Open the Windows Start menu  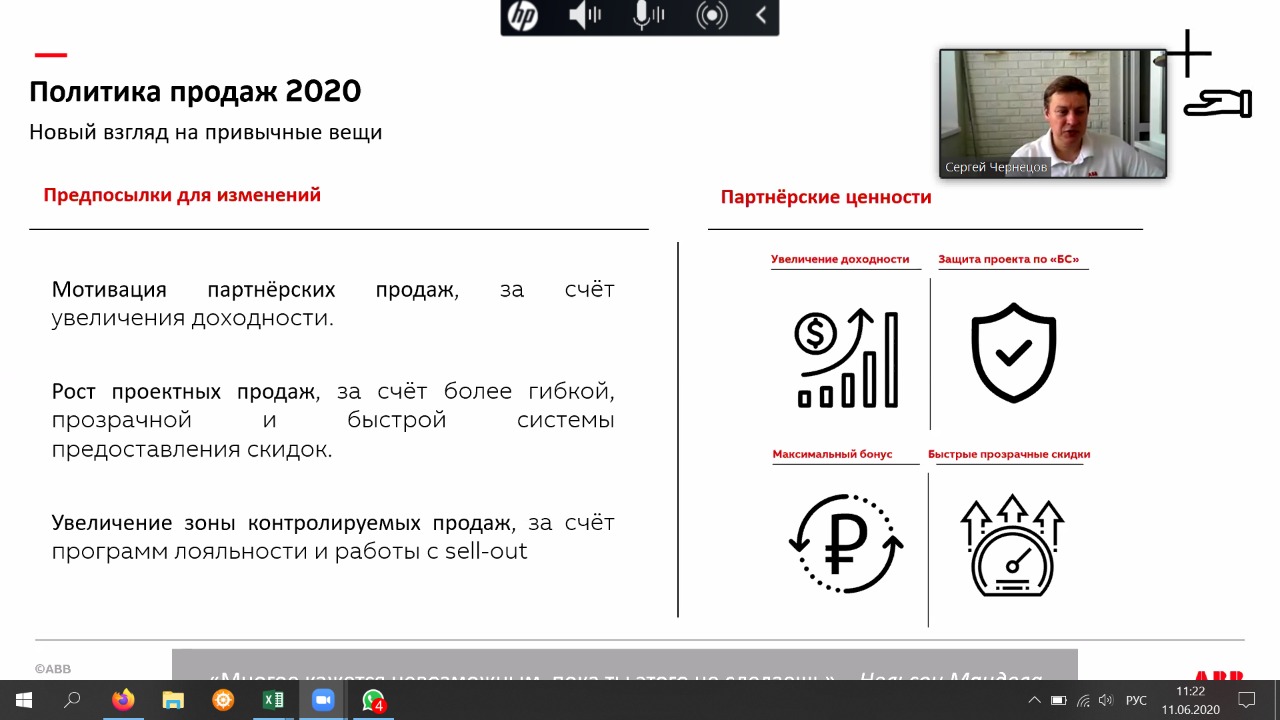pyautogui.click(x=24, y=700)
